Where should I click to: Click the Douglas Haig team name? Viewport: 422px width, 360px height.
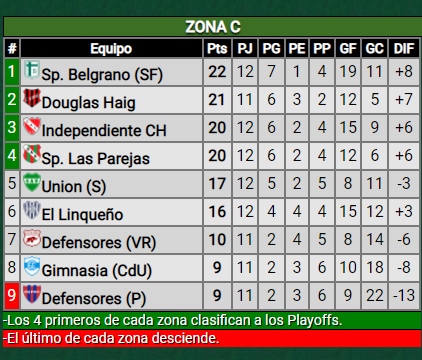[89, 102]
